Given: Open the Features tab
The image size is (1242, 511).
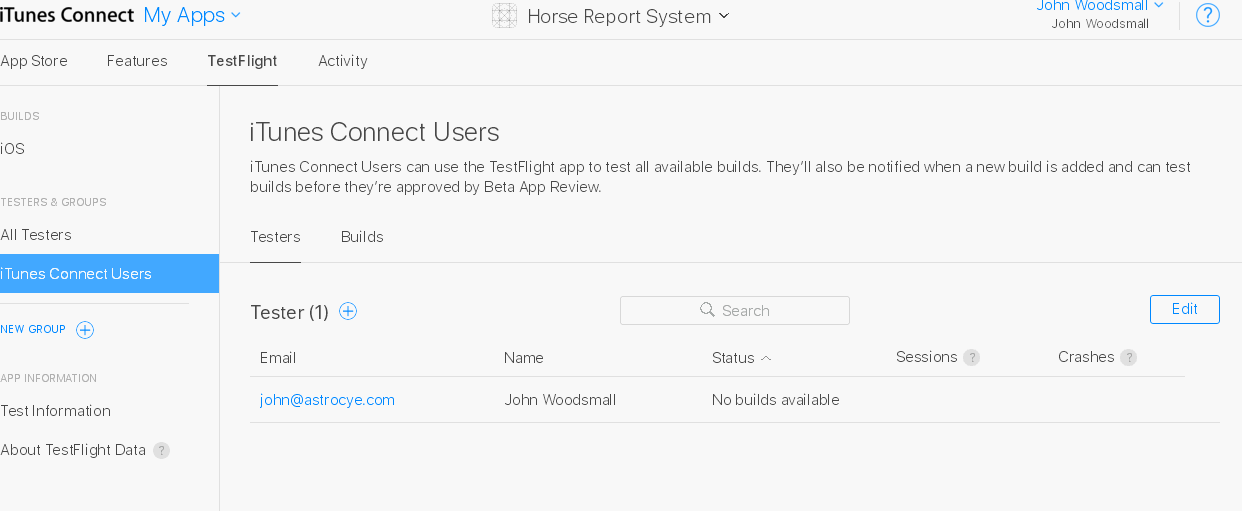Looking at the screenshot, I should pos(137,61).
